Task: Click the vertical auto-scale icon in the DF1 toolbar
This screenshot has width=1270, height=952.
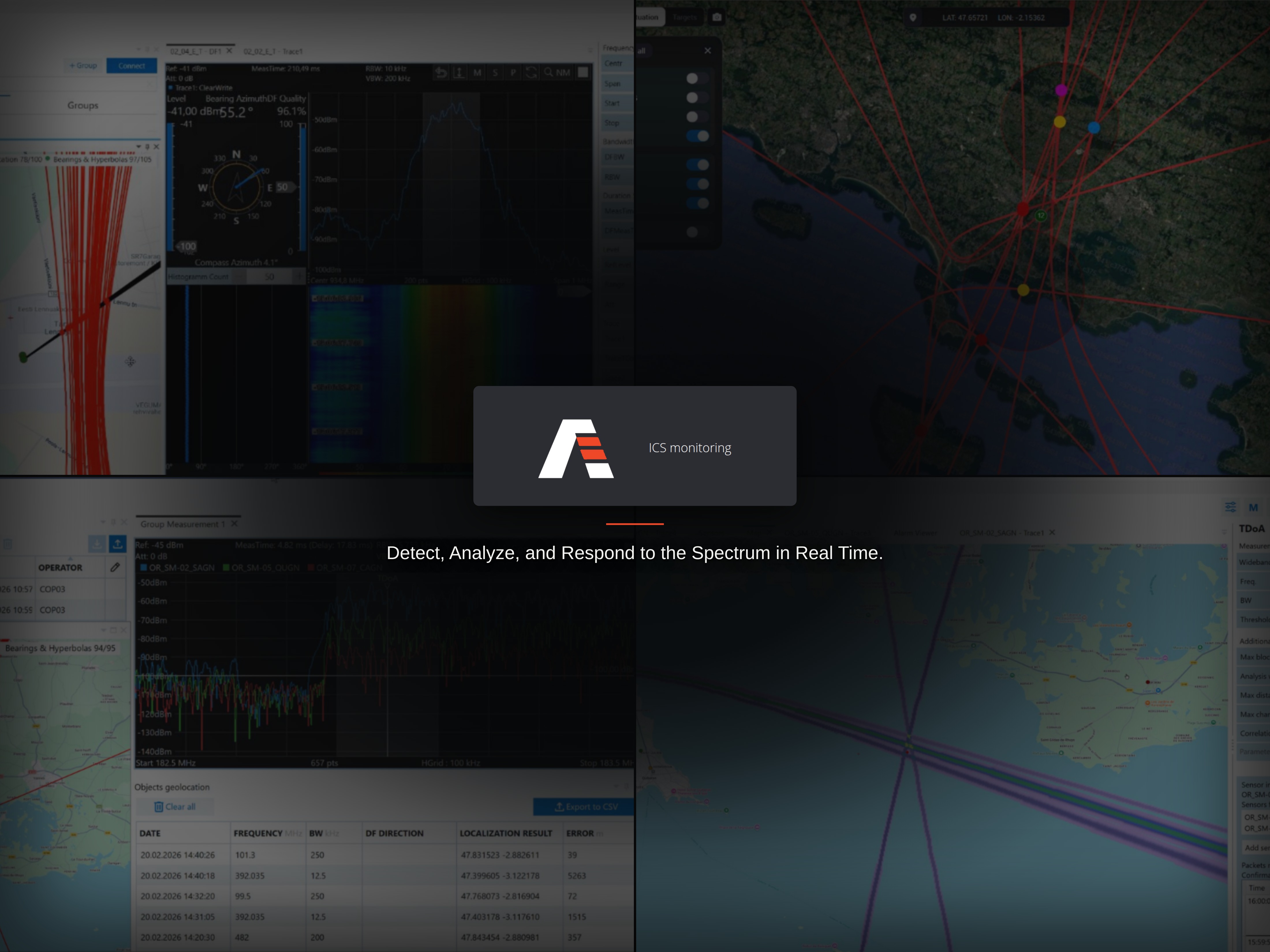Action: [459, 72]
